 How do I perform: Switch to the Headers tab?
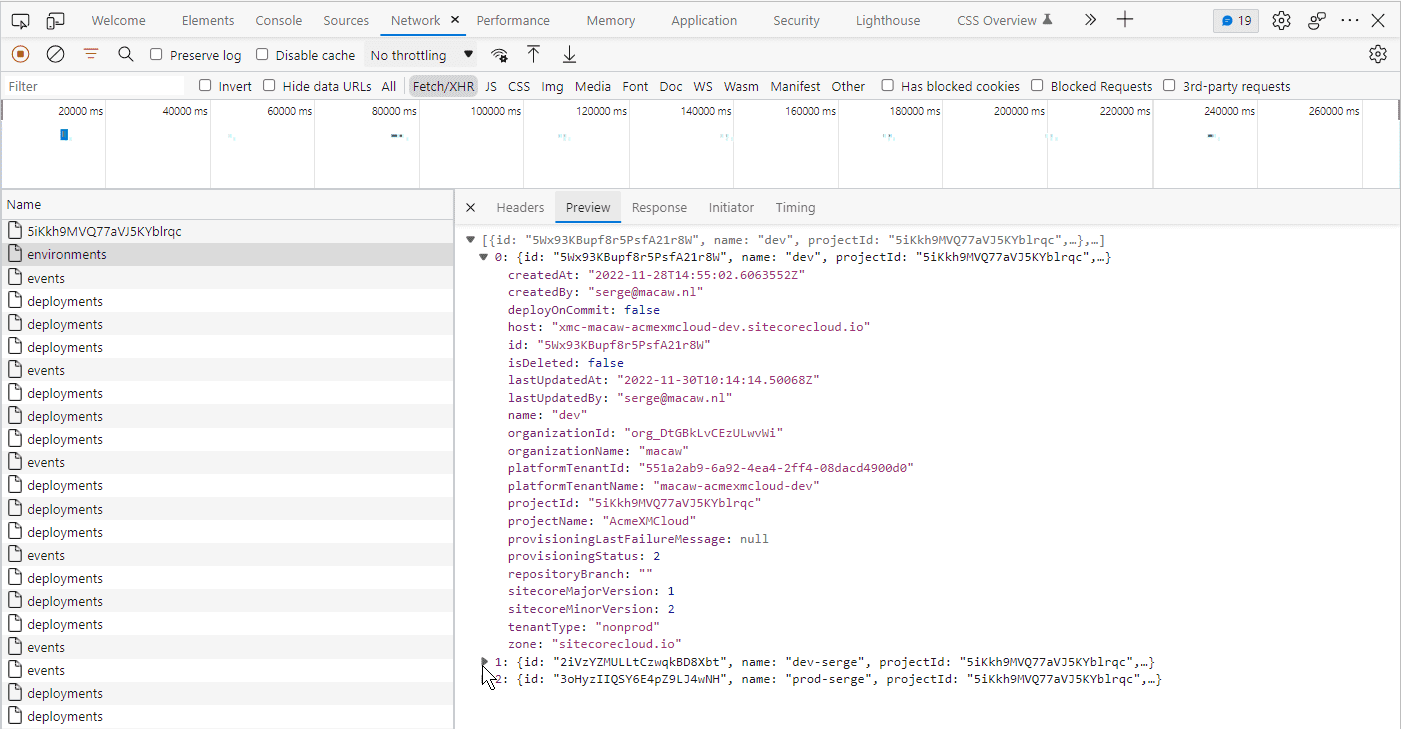(520, 207)
